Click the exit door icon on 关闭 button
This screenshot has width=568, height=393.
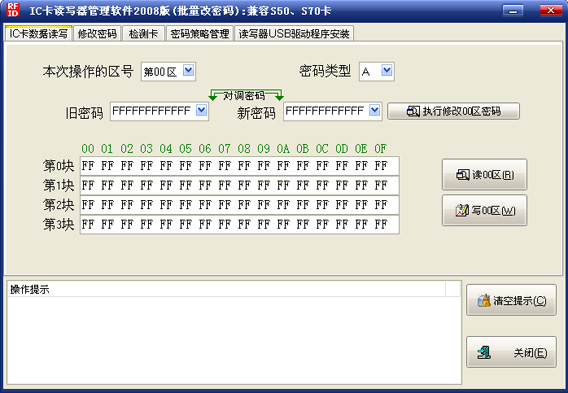tap(484, 352)
